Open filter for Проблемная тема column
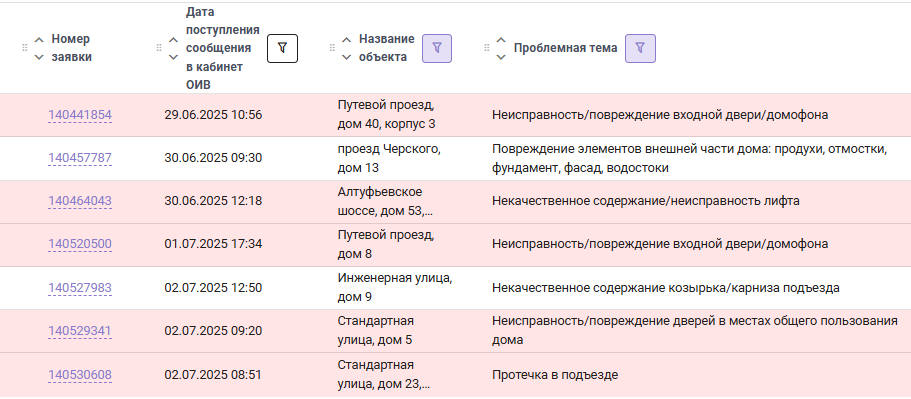Image resolution: width=911 pixels, height=399 pixels. coord(640,48)
